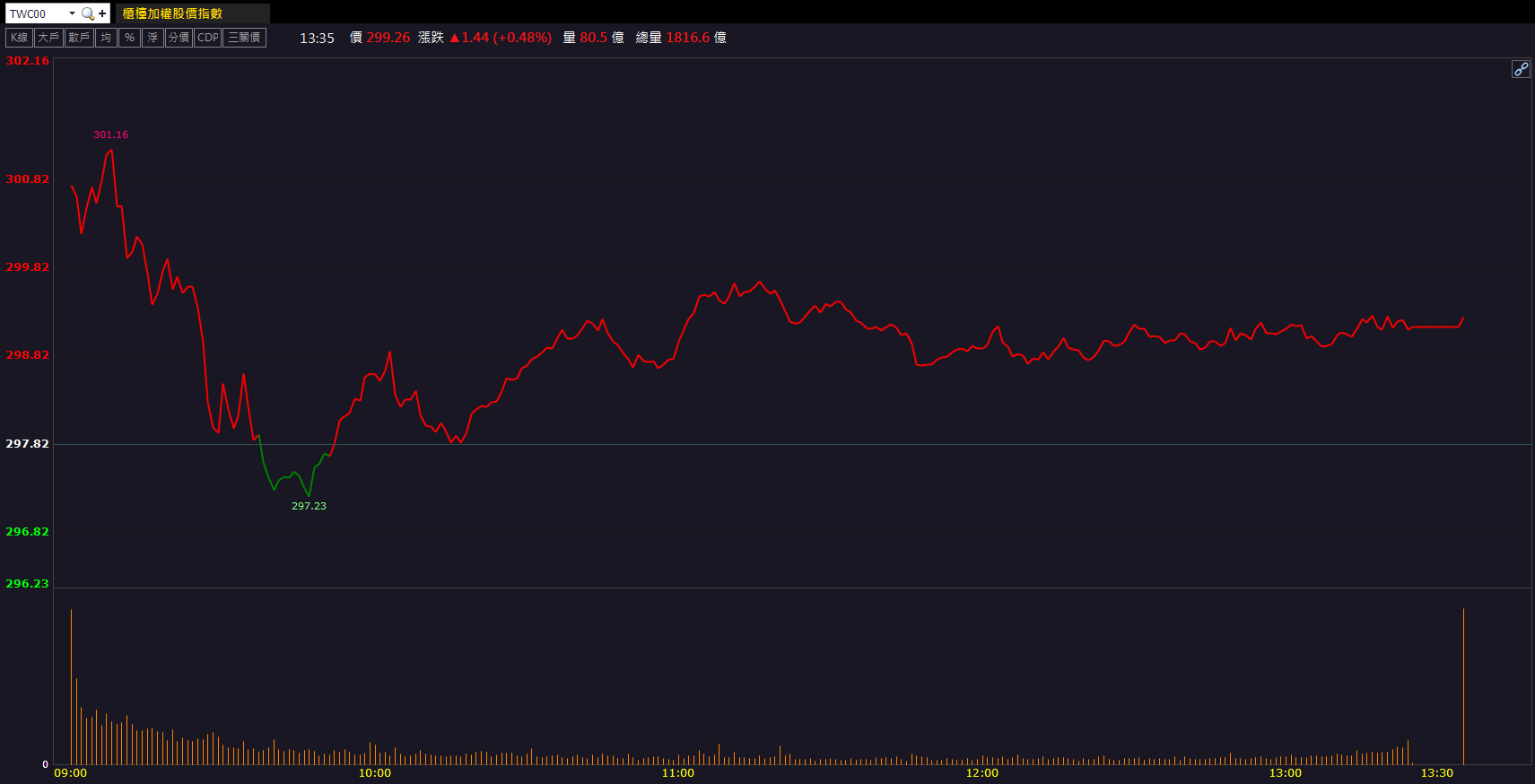The image size is (1535, 784).
Task: Click the 297.82 reference price label
Action: coord(27,444)
